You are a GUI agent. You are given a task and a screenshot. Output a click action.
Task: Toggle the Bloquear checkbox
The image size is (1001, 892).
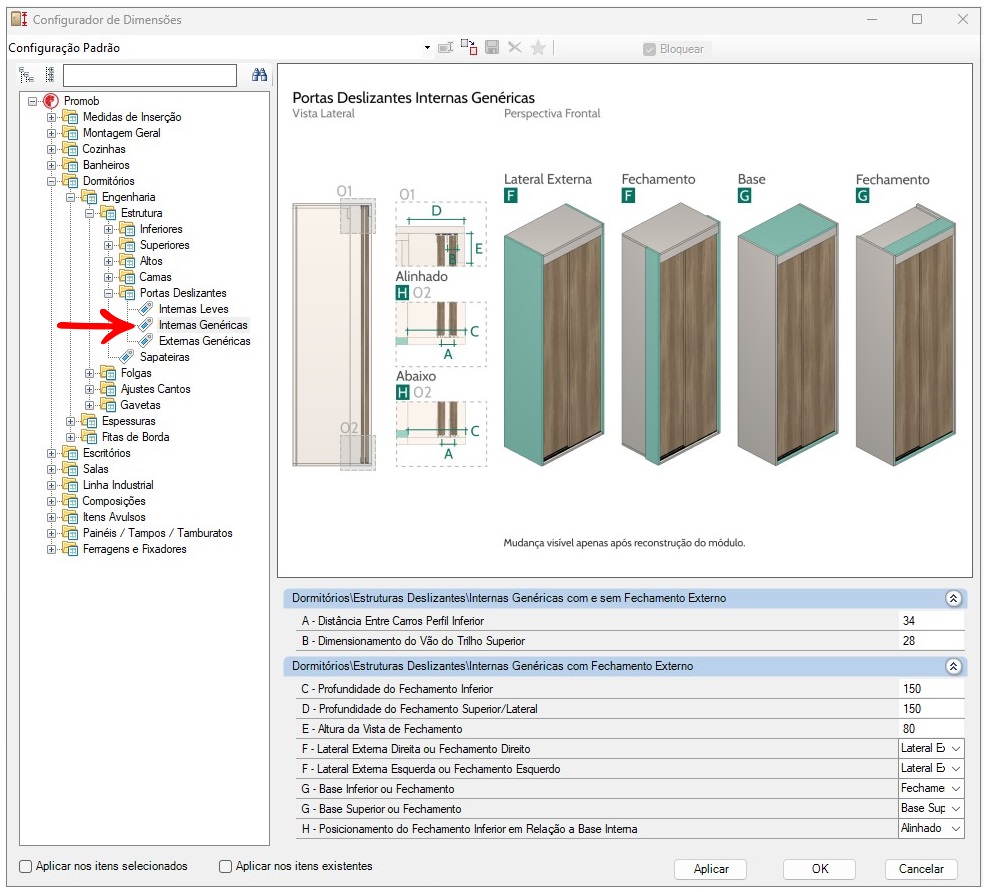click(x=649, y=49)
